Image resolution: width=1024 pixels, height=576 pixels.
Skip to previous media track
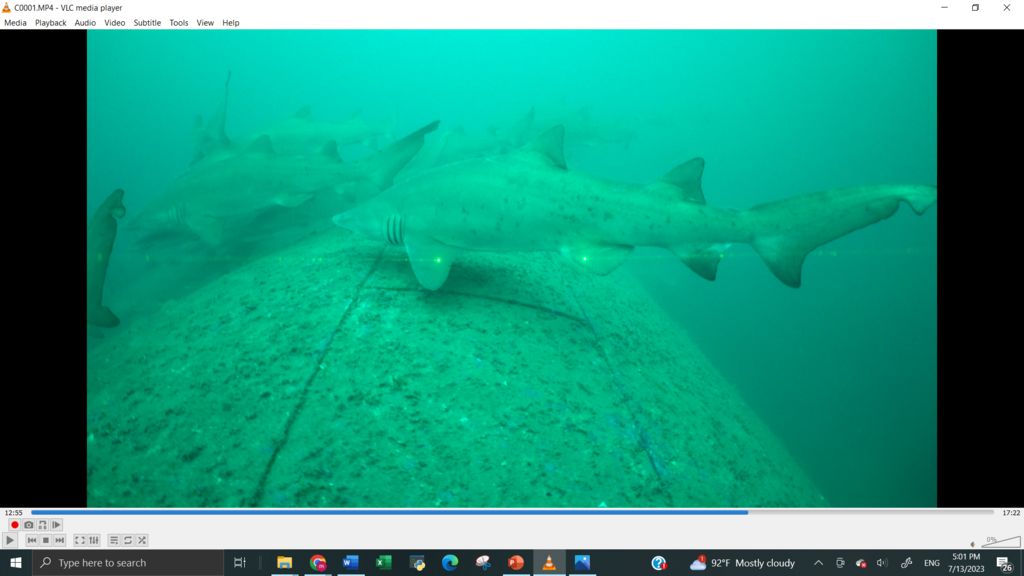(x=32, y=540)
